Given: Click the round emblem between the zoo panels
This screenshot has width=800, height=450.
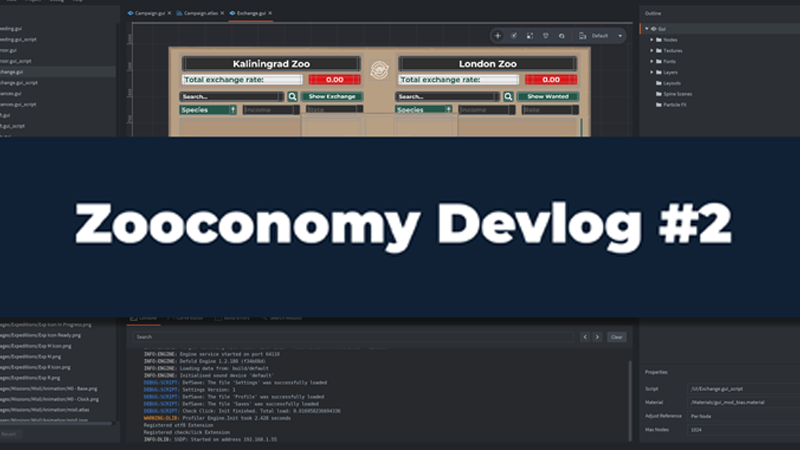Looking at the screenshot, I should (379, 71).
